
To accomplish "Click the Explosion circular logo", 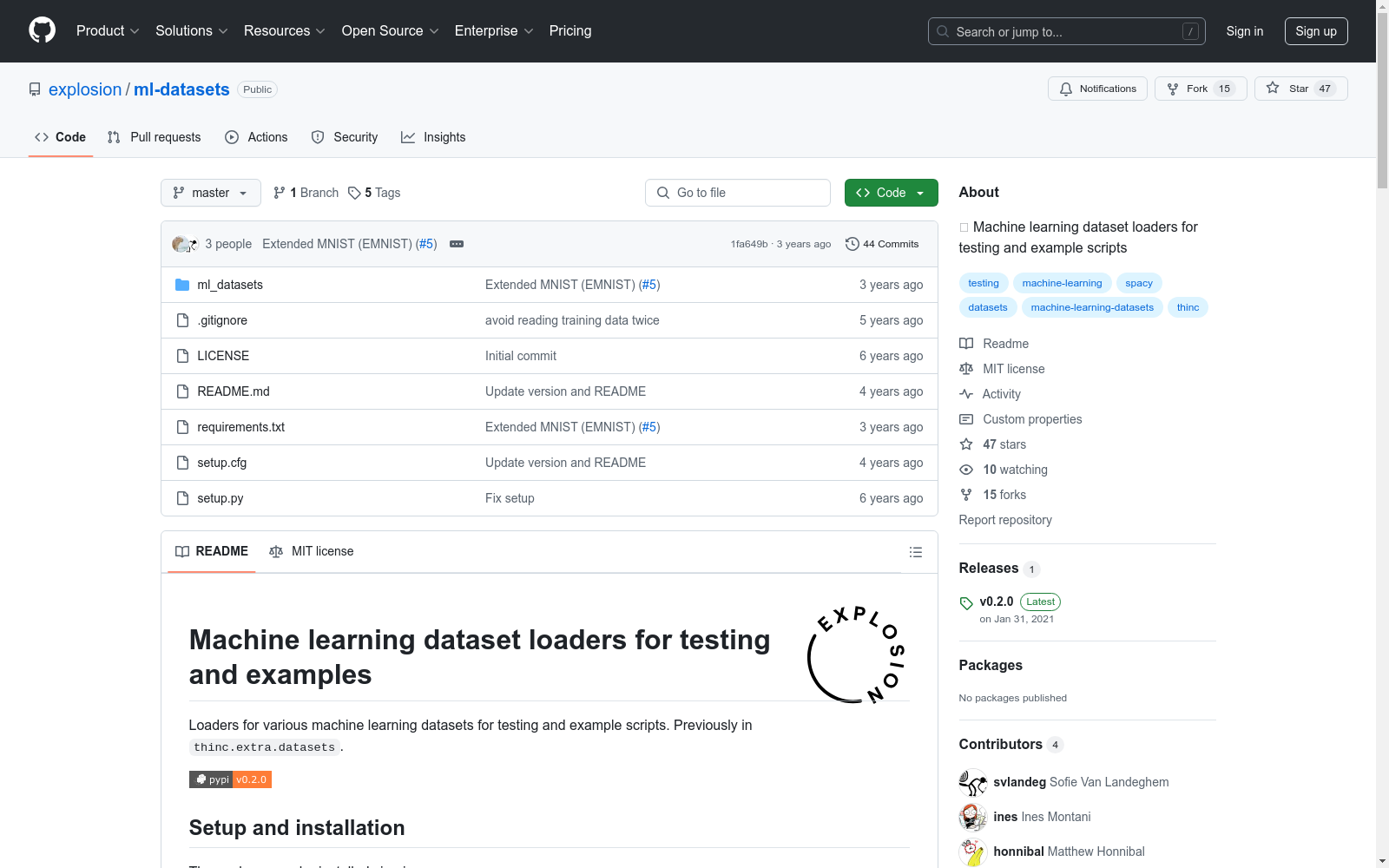I will pyautogui.click(x=857, y=654).
